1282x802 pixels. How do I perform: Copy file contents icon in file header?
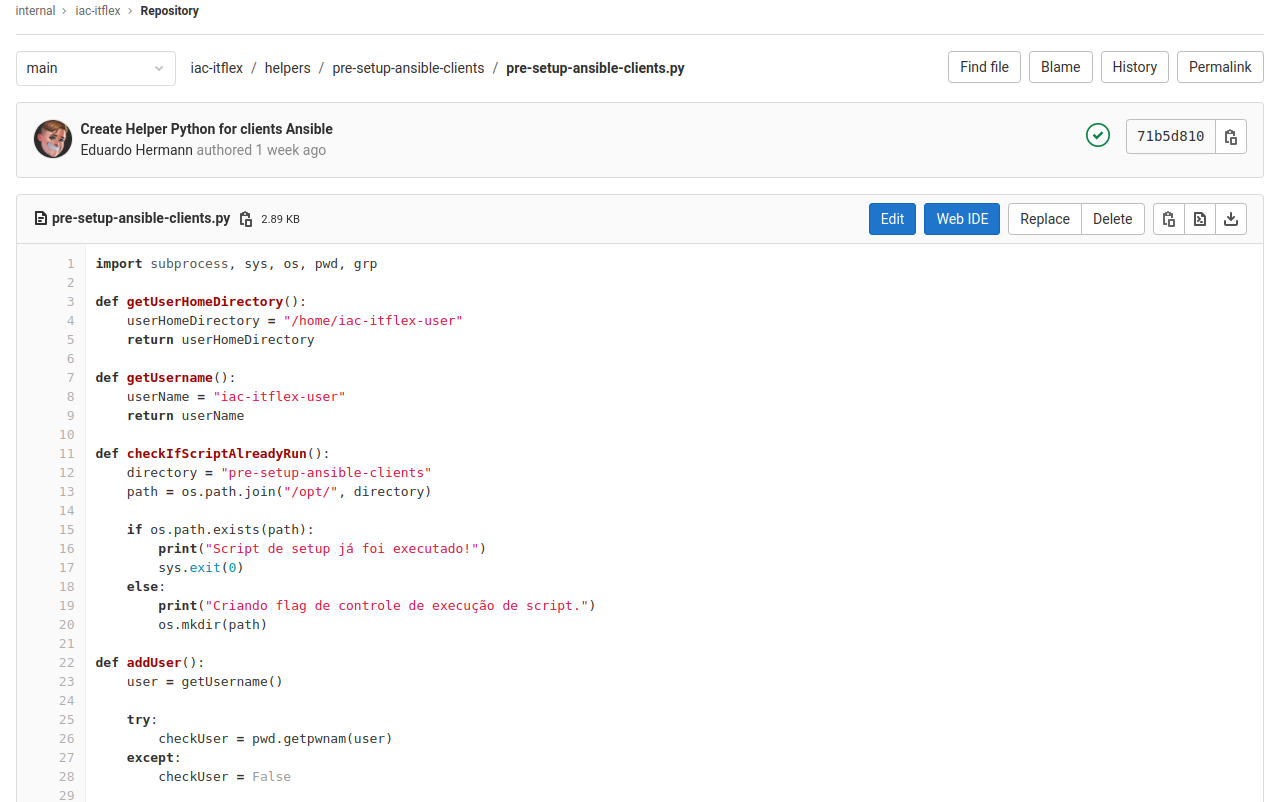click(1168, 219)
